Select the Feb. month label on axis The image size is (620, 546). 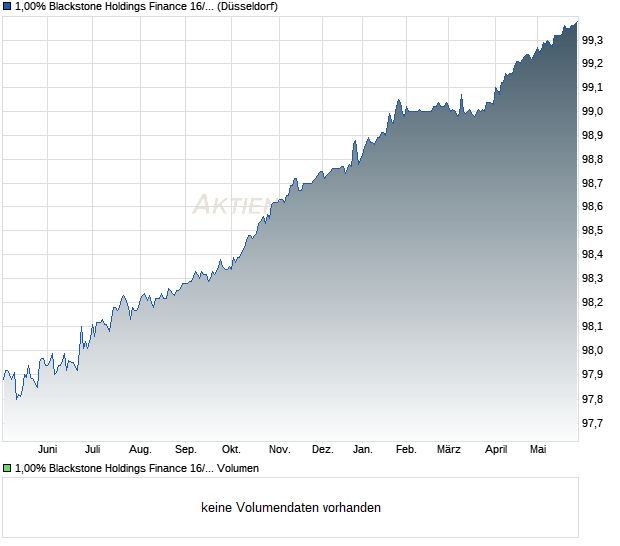[406, 450]
